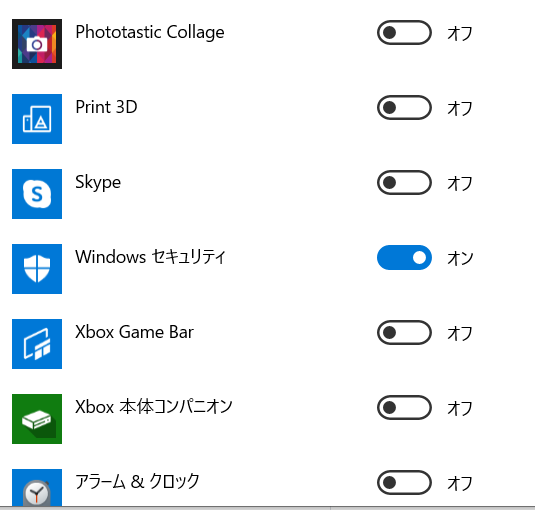Switch on the Xbox Game Bar toggle
Image resolution: width=535 pixels, height=510 pixels.
click(404, 333)
